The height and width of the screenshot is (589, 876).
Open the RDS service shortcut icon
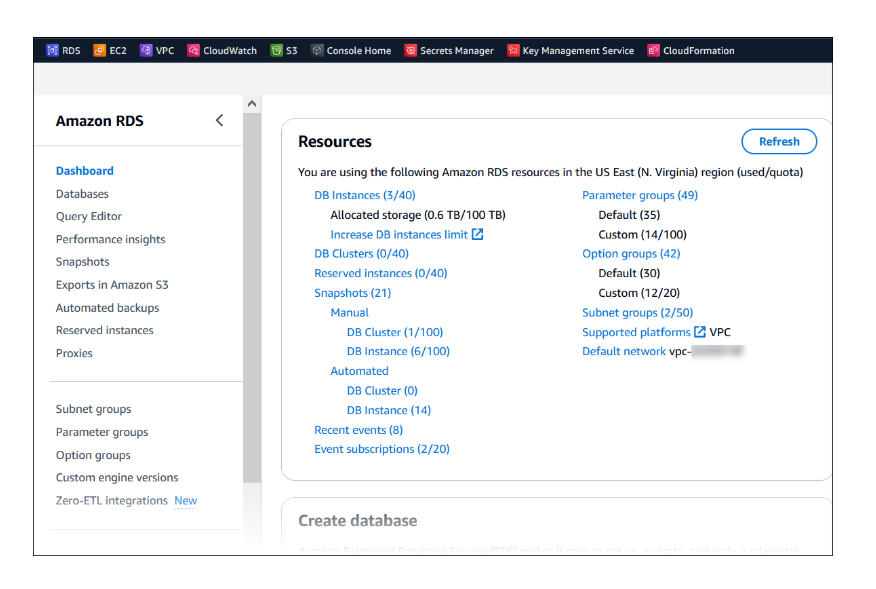(52, 50)
